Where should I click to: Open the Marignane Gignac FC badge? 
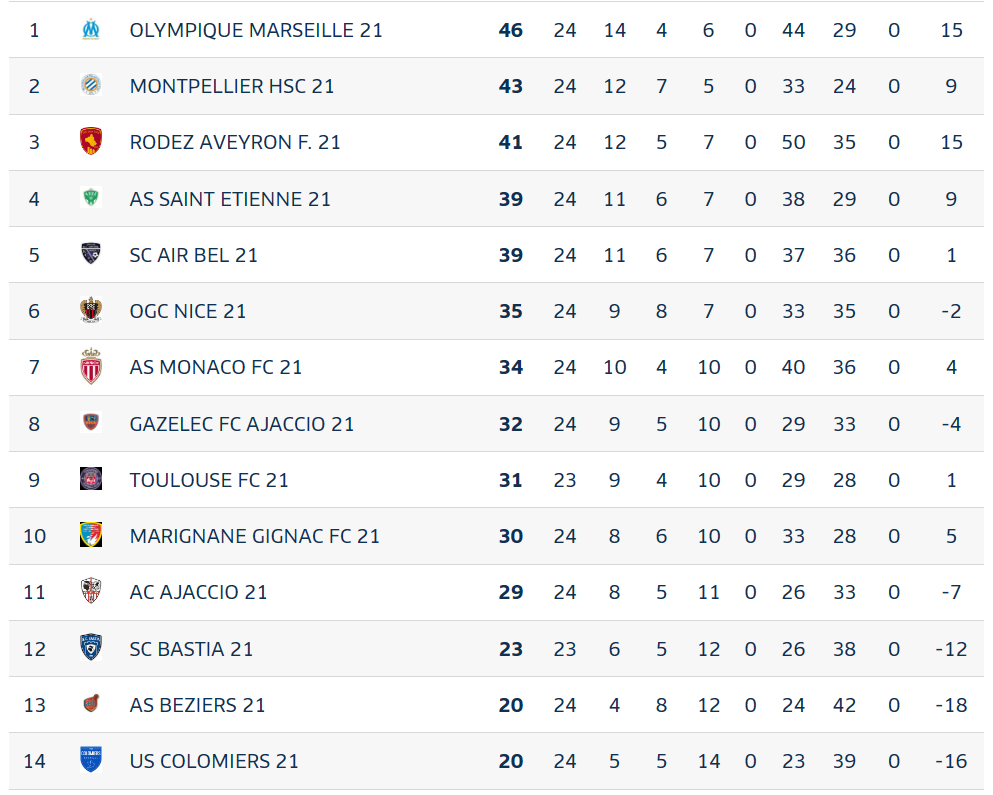[91, 535]
